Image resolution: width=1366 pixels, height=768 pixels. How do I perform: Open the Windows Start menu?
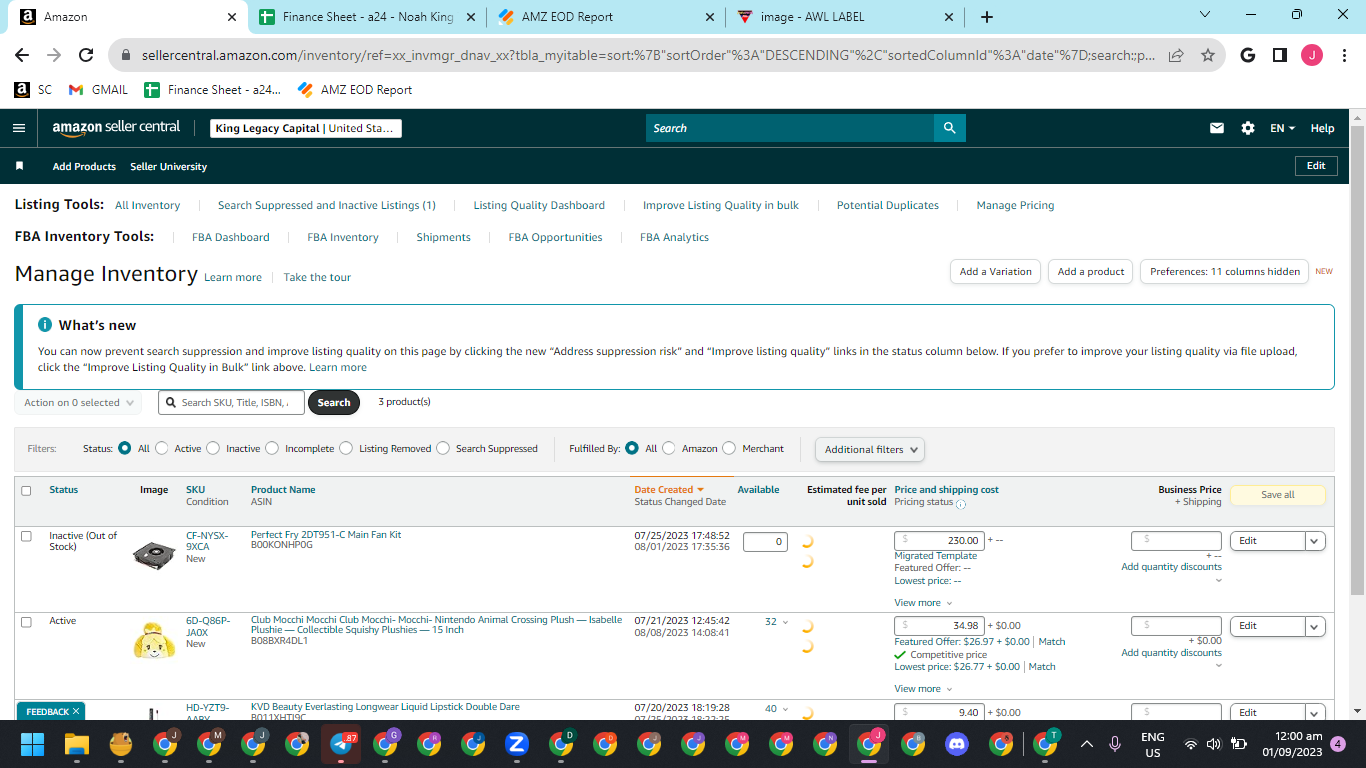(x=33, y=744)
